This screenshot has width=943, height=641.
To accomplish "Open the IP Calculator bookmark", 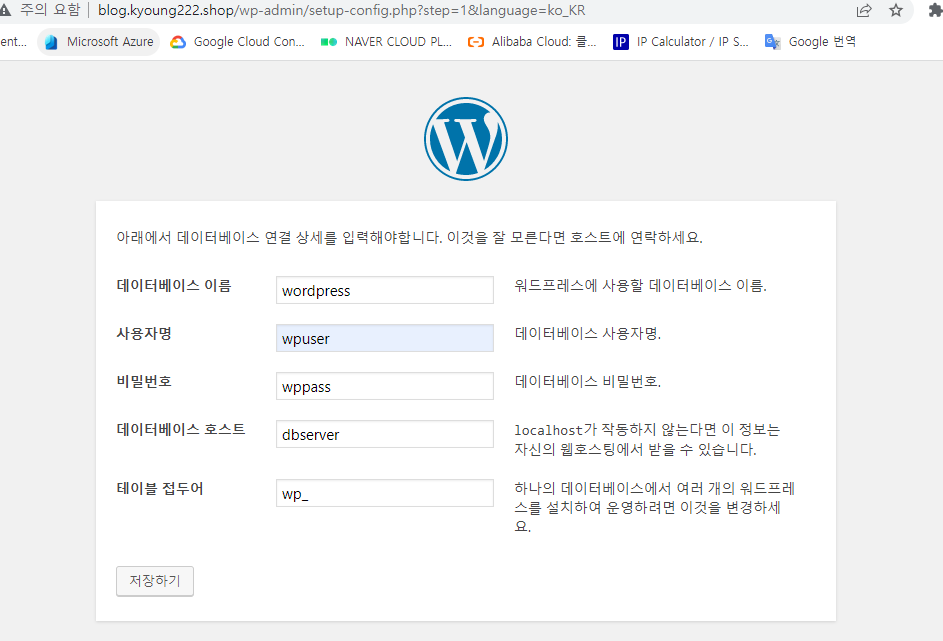I will (680, 41).
